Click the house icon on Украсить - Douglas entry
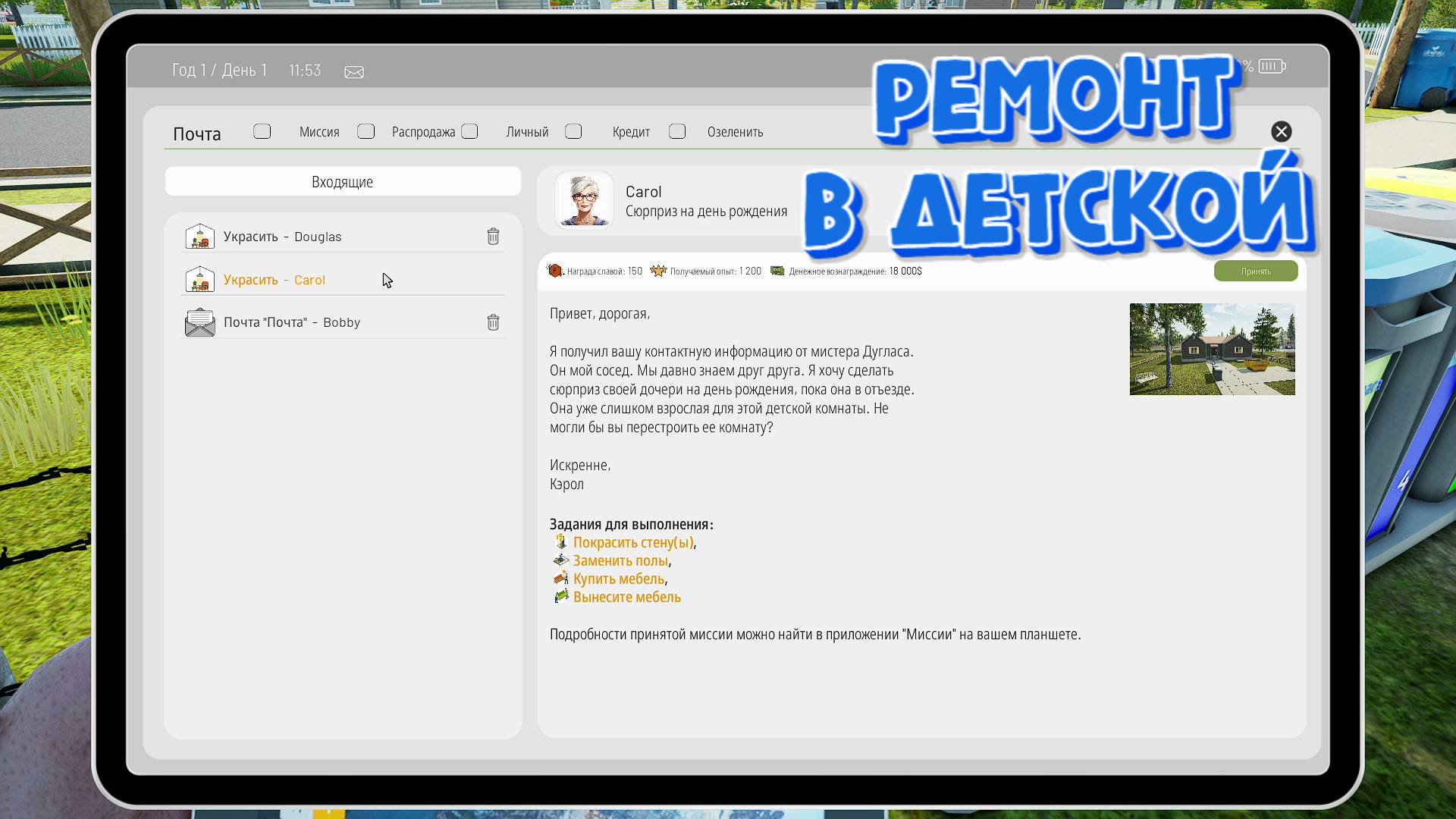Screen dimensions: 1456x819 199,236
